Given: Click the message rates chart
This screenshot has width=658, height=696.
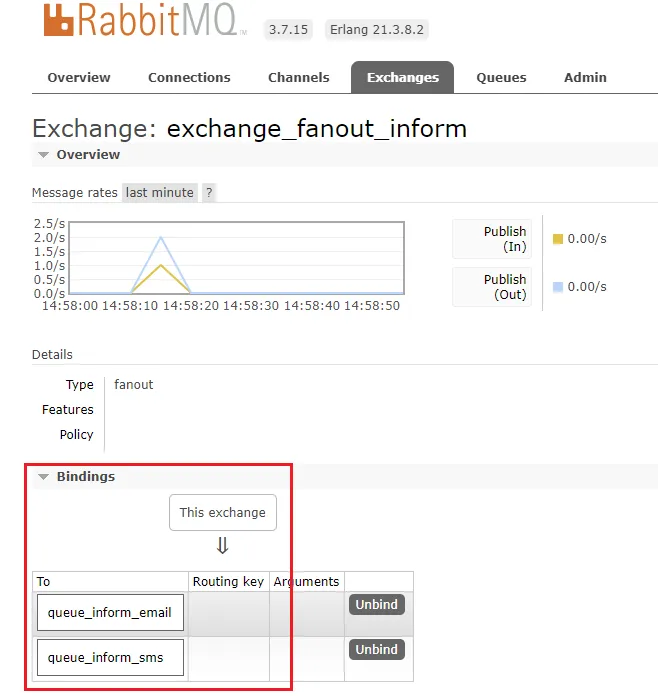Looking at the screenshot, I should tap(236, 258).
